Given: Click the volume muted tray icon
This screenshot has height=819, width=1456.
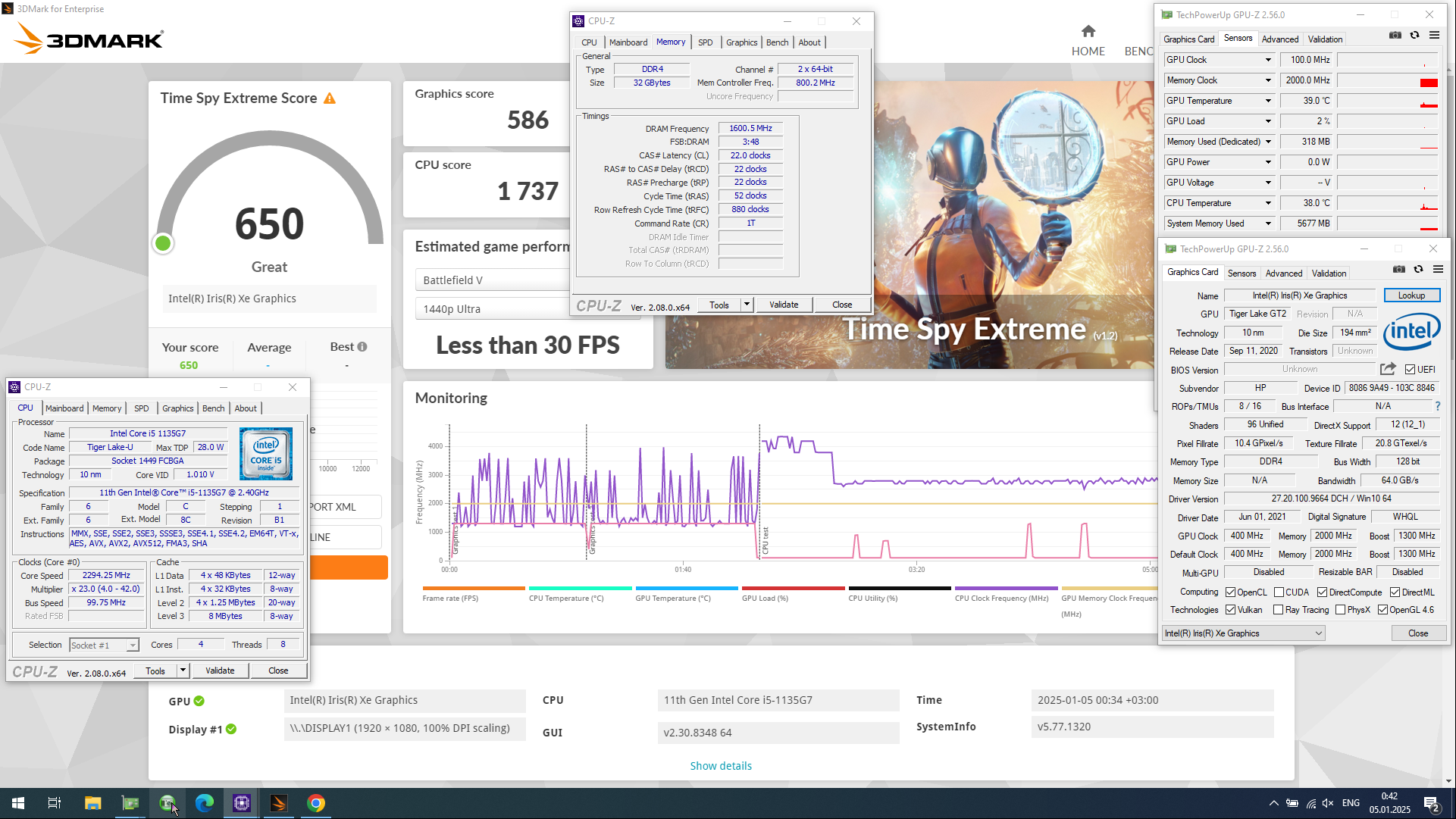Looking at the screenshot, I should [x=1328, y=803].
